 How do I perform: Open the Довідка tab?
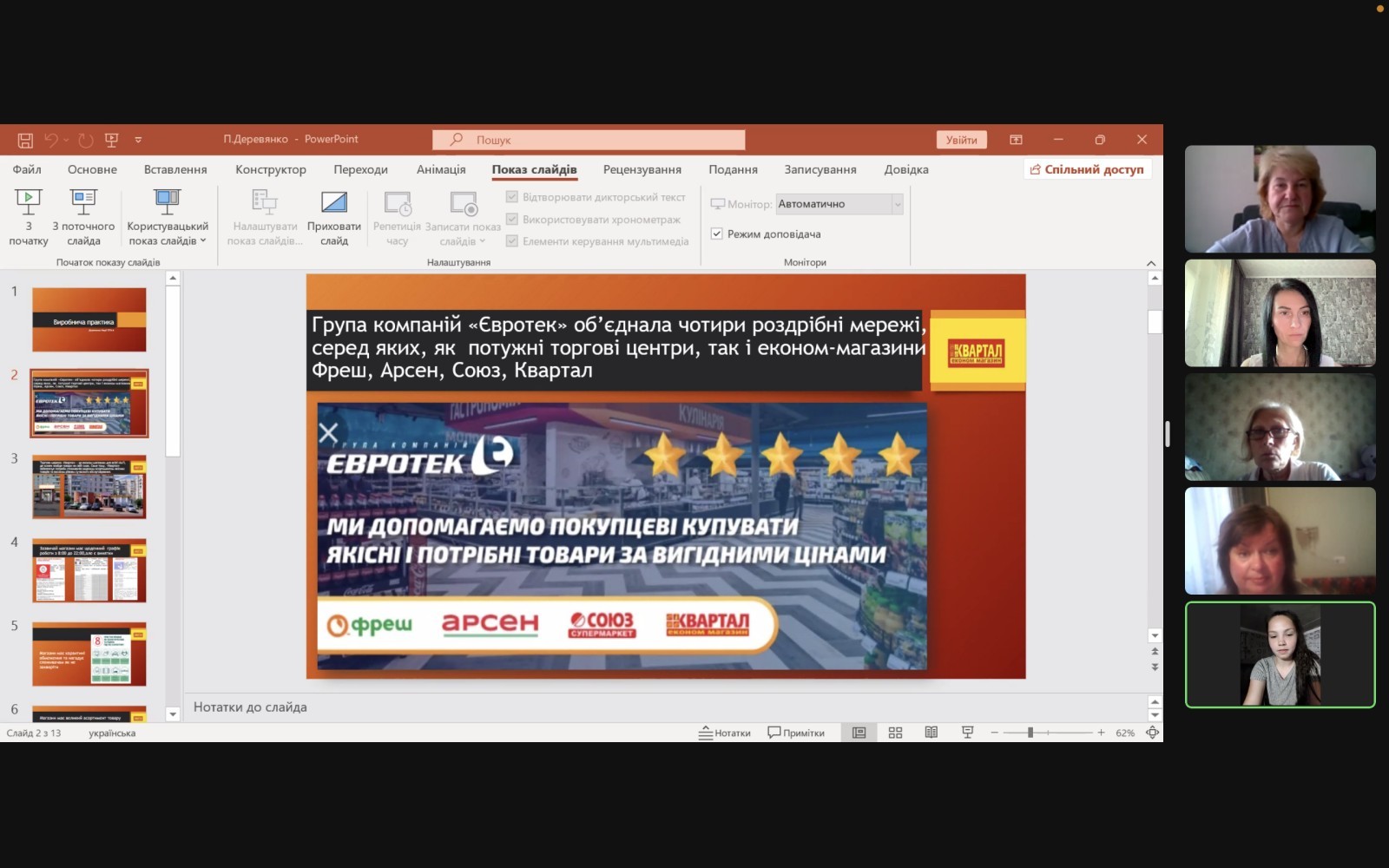(x=906, y=169)
